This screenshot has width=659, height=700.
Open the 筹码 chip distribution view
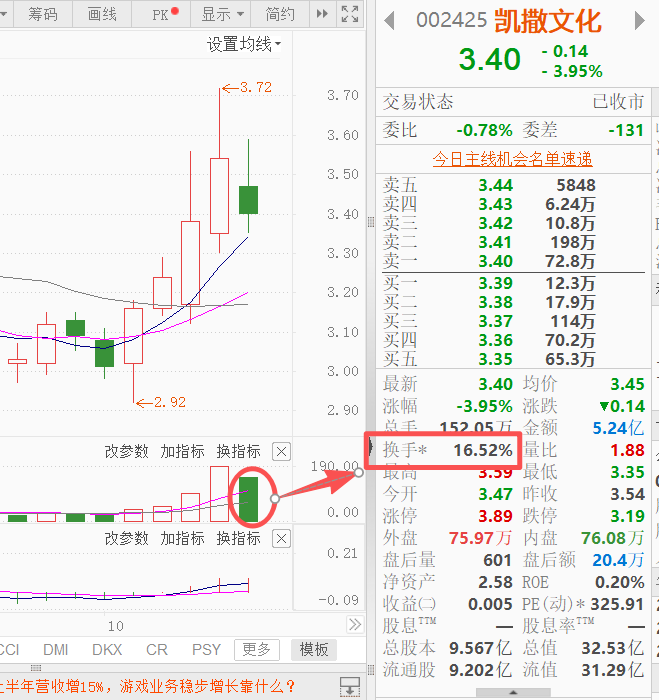pyautogui.click(x=43, y=14)
